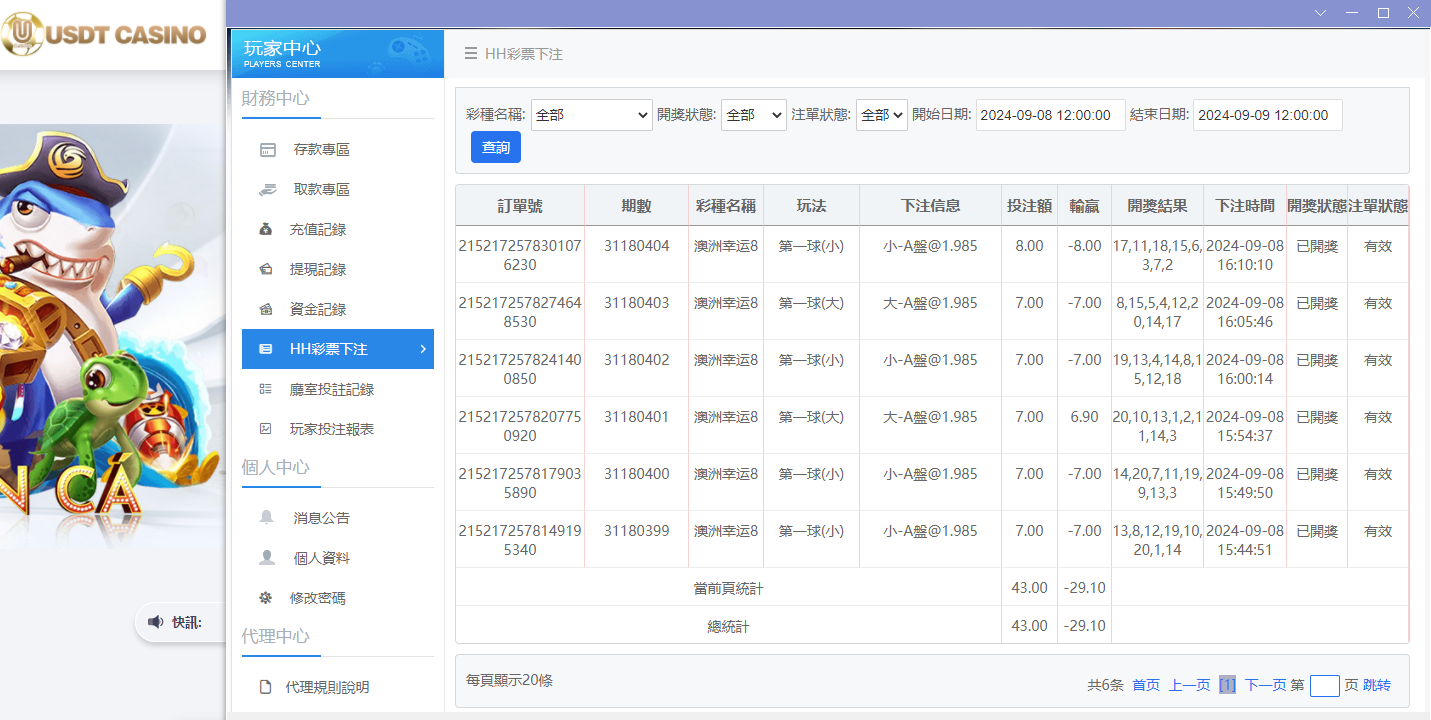Expand the HH彩票下注 chevron
Screen dimensions: 1431x720
pyautogui.click(x=423, y=349)
